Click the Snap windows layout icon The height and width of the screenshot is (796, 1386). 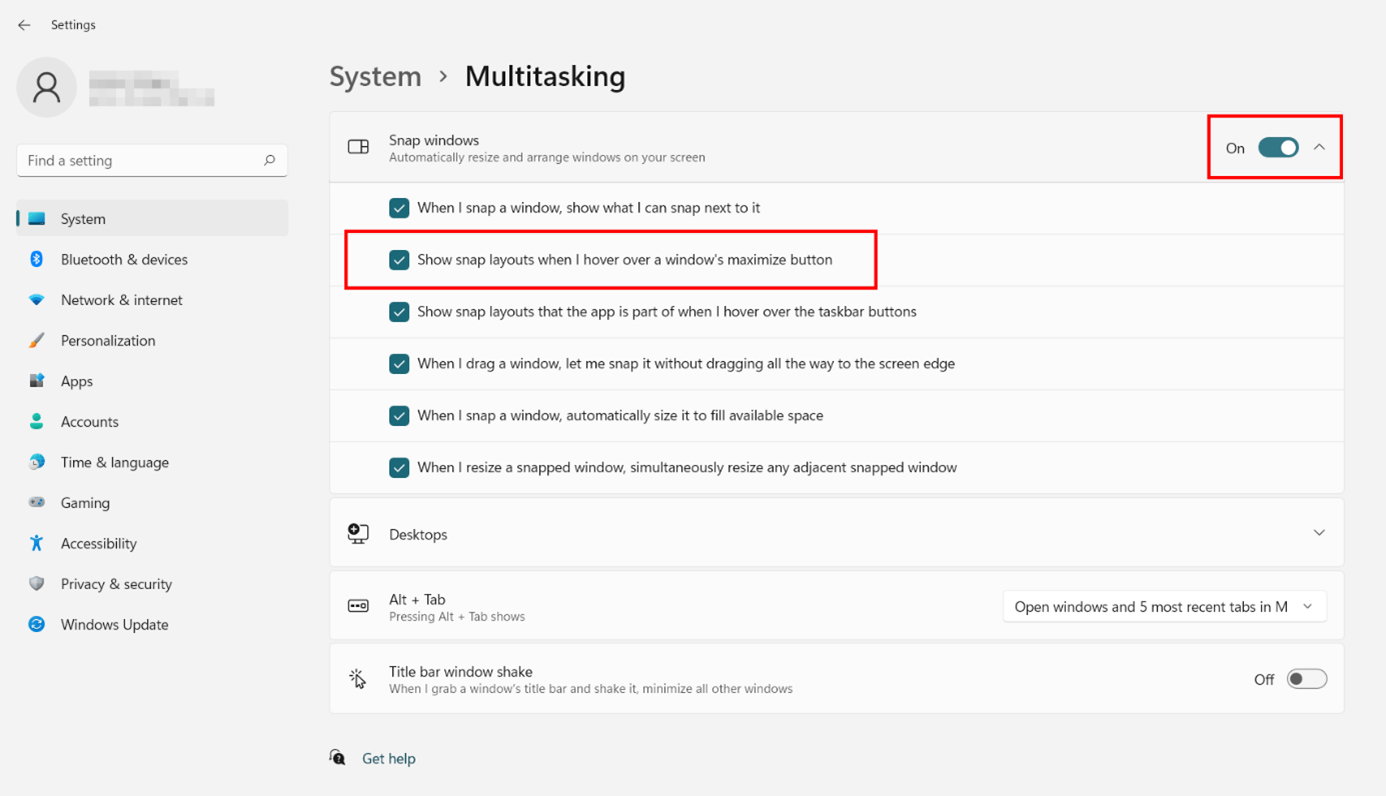click(x=358, y=147)
